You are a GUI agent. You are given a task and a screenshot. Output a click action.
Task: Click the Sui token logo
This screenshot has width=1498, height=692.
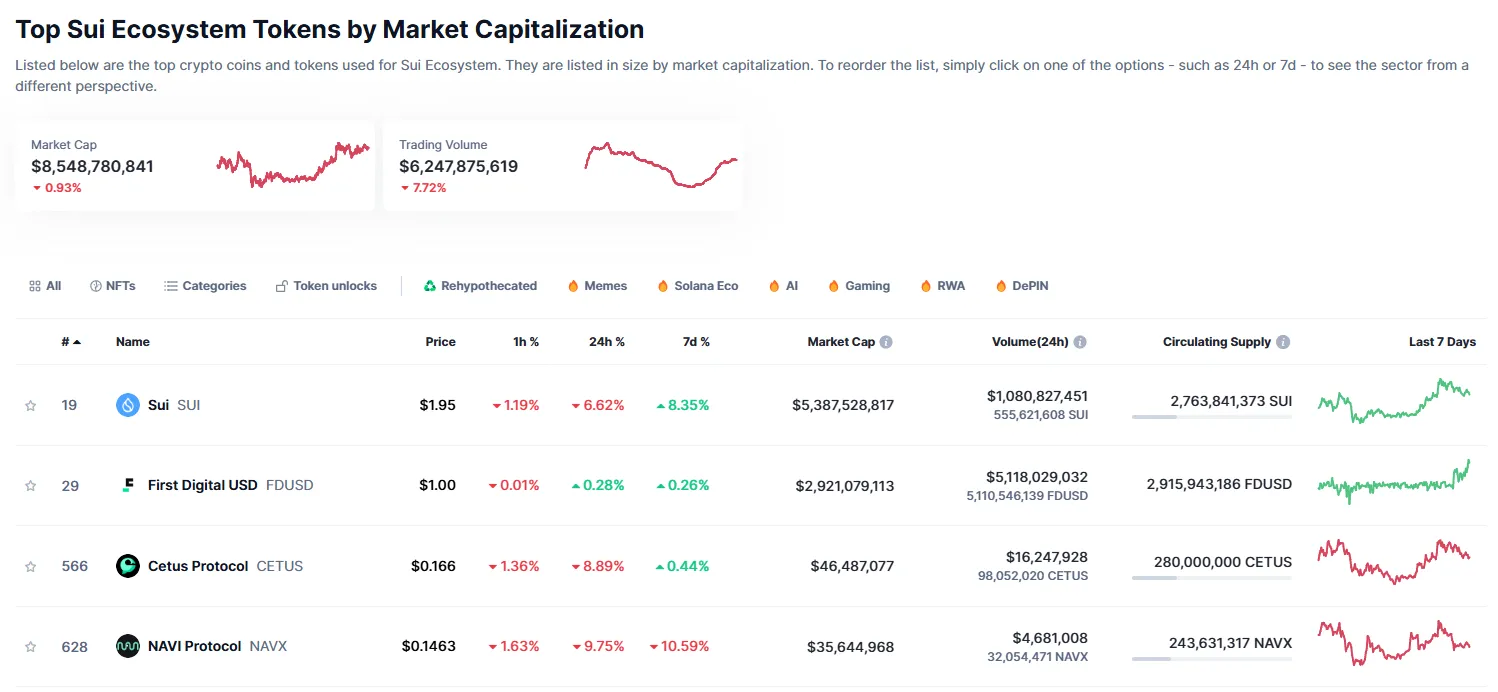(128, 404)
